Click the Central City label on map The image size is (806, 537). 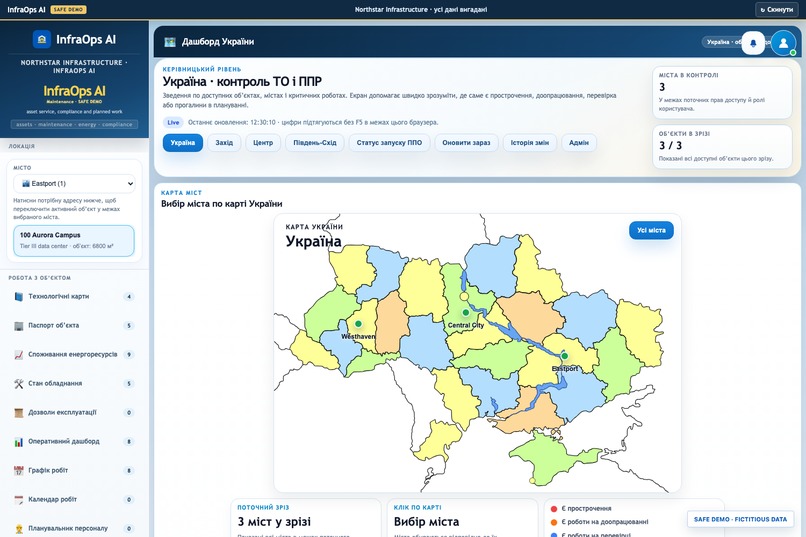coord(466,325)
